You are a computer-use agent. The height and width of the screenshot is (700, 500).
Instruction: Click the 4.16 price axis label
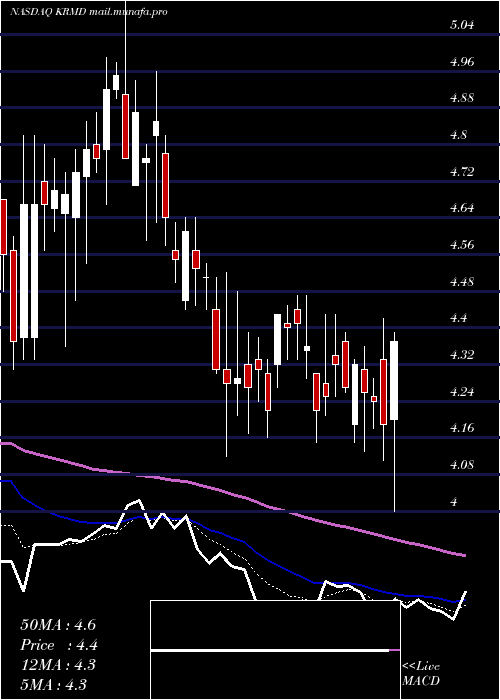462,428
